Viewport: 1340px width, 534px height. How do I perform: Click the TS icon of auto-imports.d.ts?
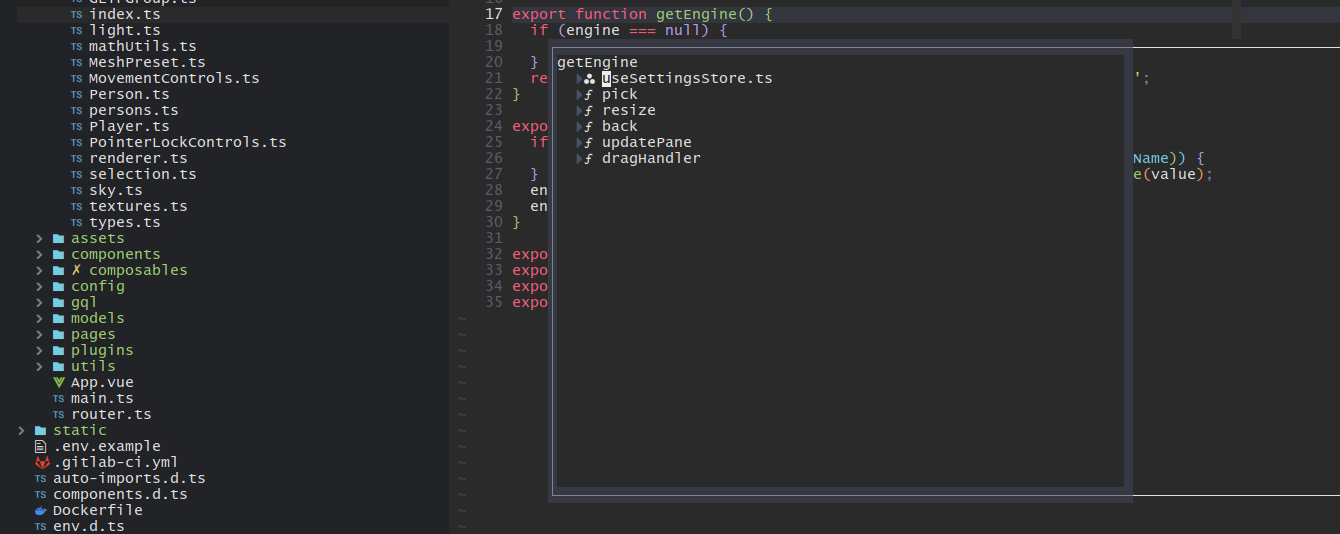click(41, 479)
